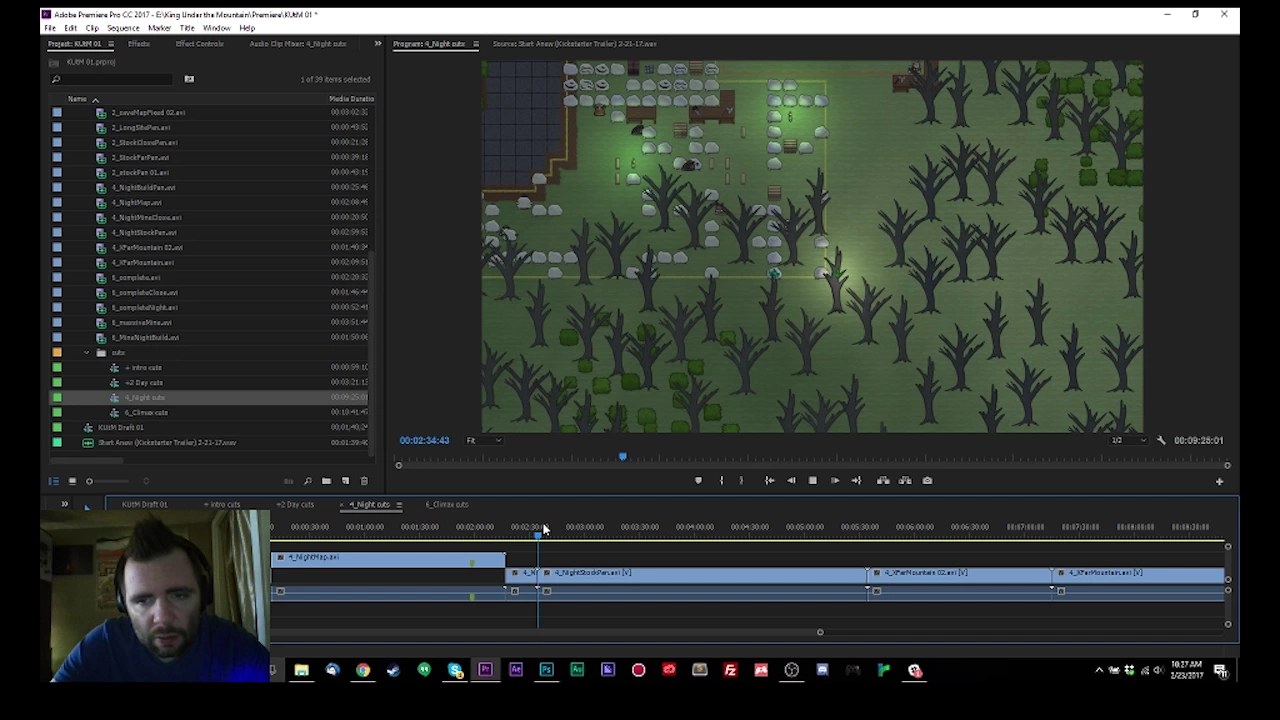Open the Window menu
The width and height of the screenshot is (1280, 720).
coord(217,28)
